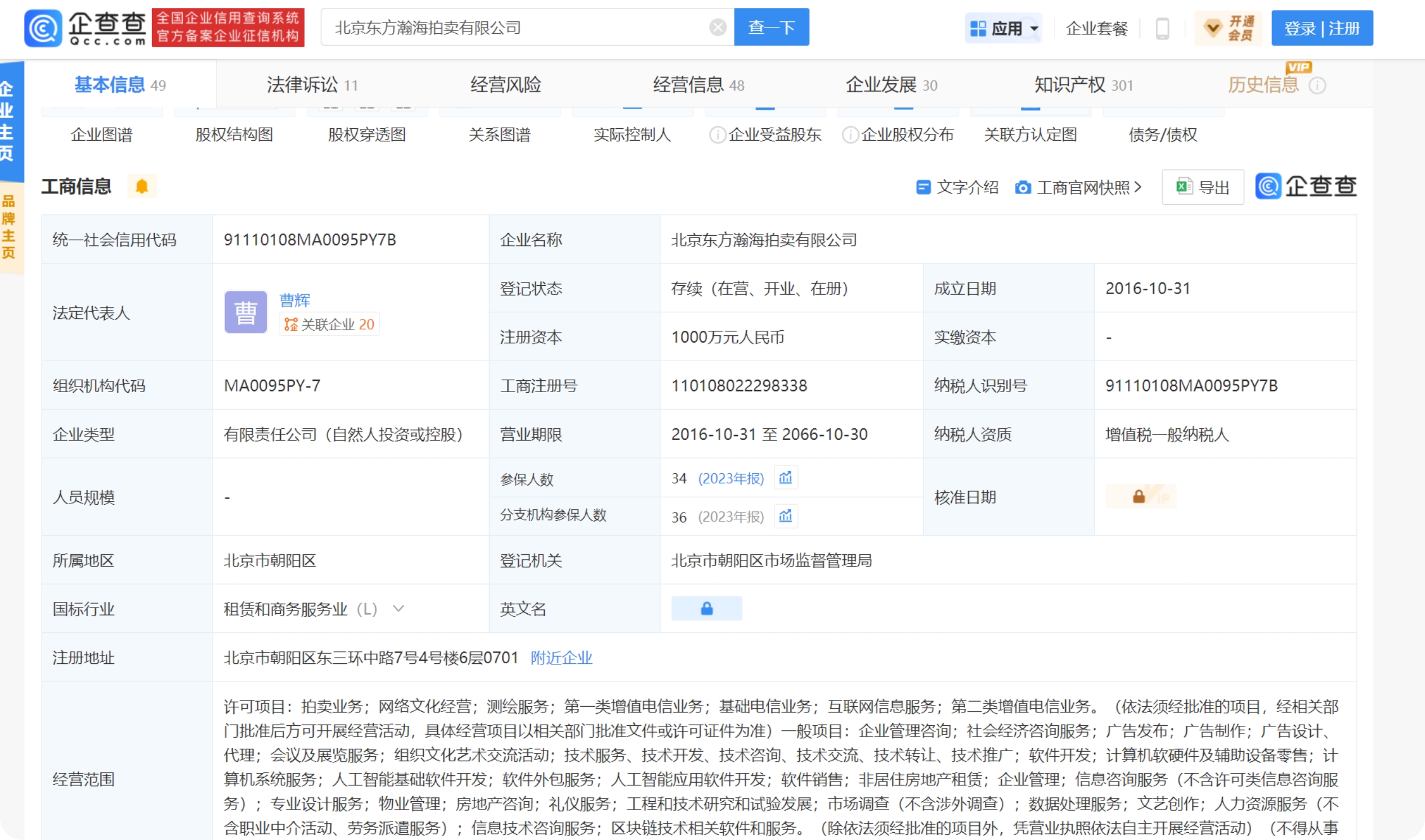Expand the 应用 dropdown

coord(1034,28)
